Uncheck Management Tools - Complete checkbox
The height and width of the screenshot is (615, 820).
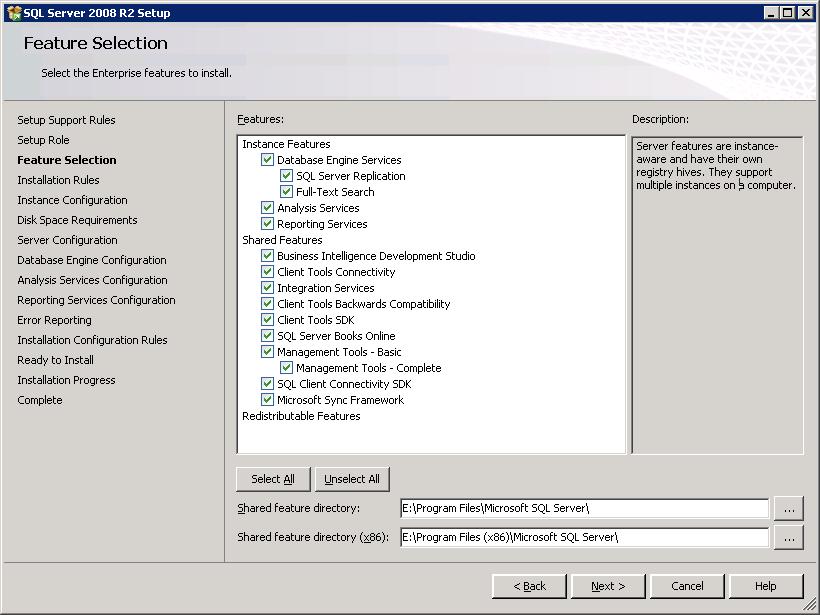pos(287,368)
